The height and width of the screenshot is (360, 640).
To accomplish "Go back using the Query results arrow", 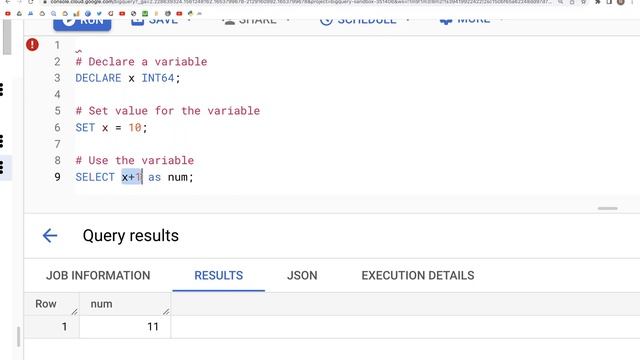I will coord(50,236).
